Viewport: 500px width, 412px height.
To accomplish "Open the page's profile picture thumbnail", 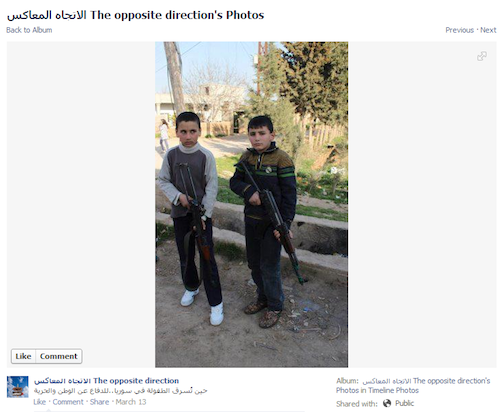I will point(18,387).
